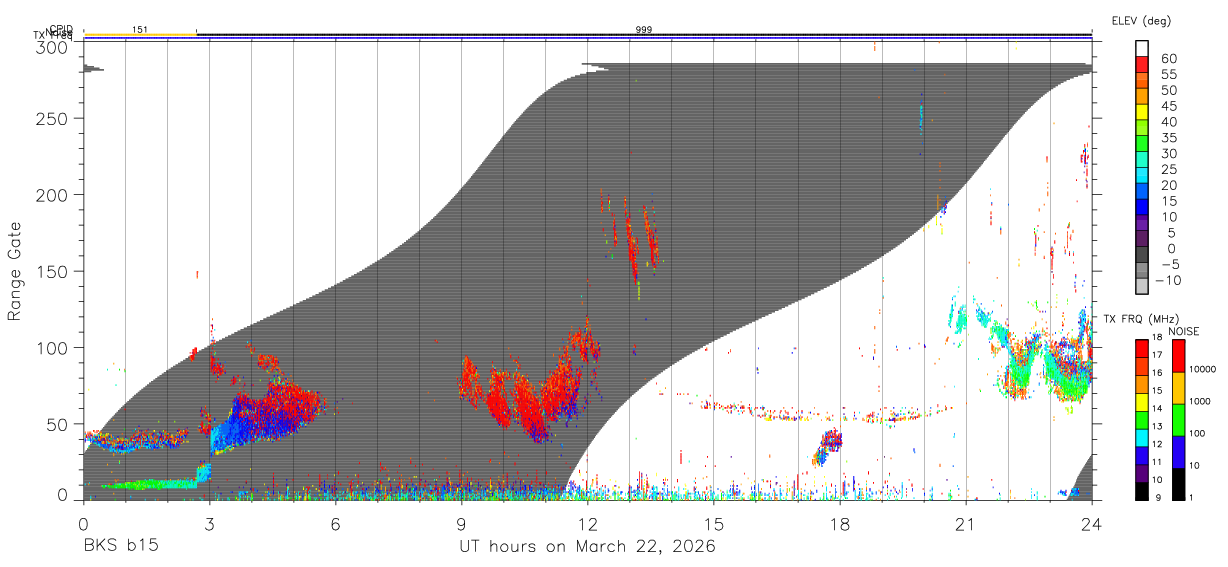Image resolution: width=1228 pixels, height=567 pixels.
Task: Click the ELEV (deg) colorbar title
Action: 1142,20
